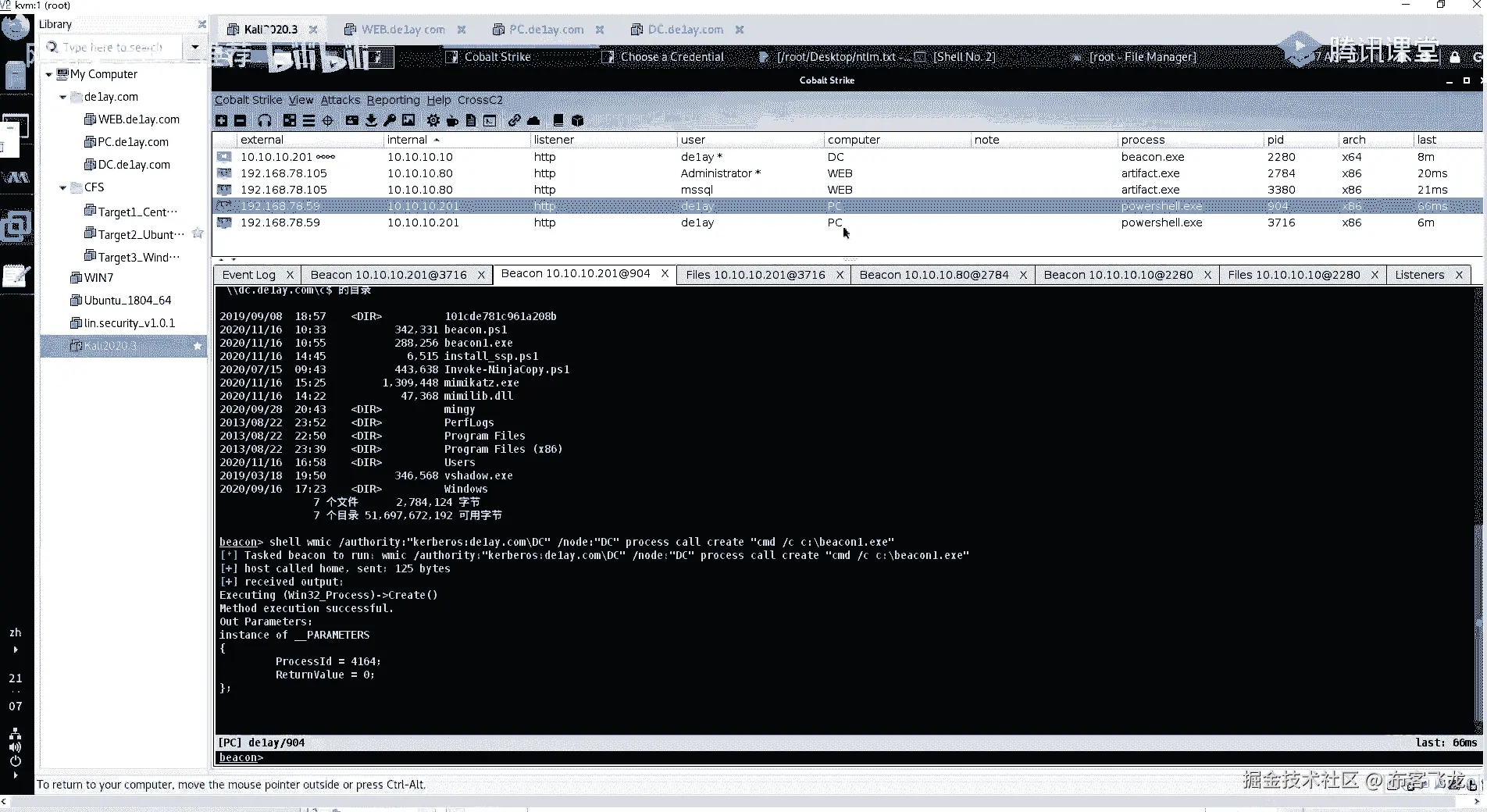Select the mssql session row
Screen dimensions: 1487x812
pyautogui.click(x=847, y=190)
